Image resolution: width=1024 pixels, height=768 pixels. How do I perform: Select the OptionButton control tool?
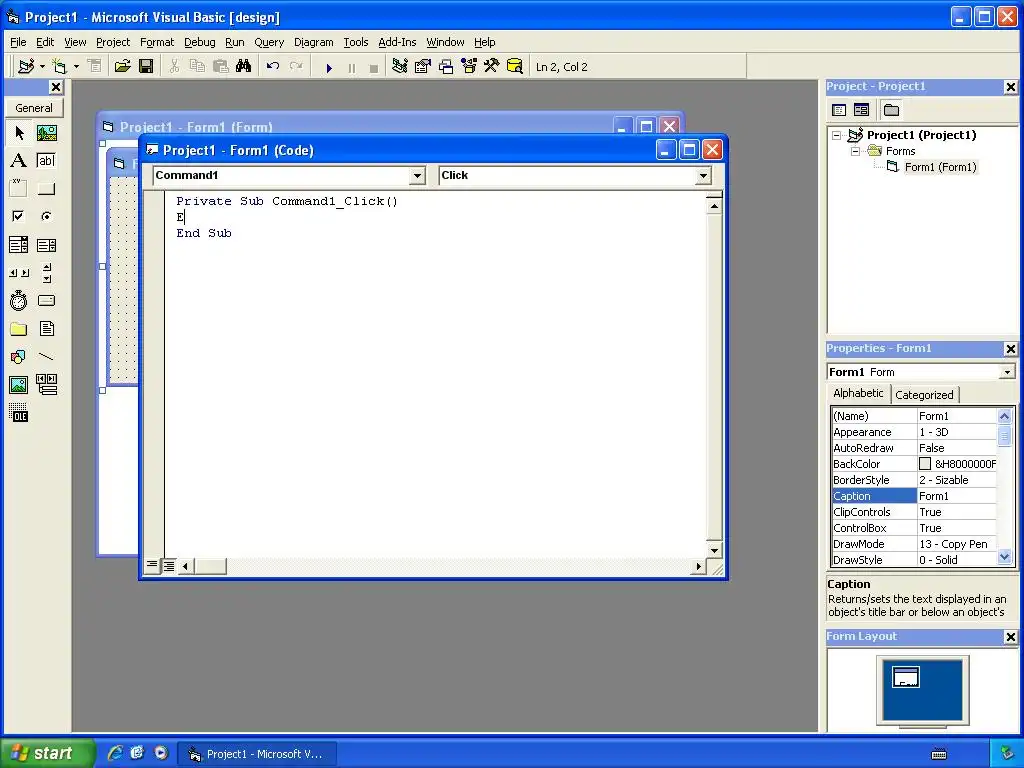click(46, 216)
